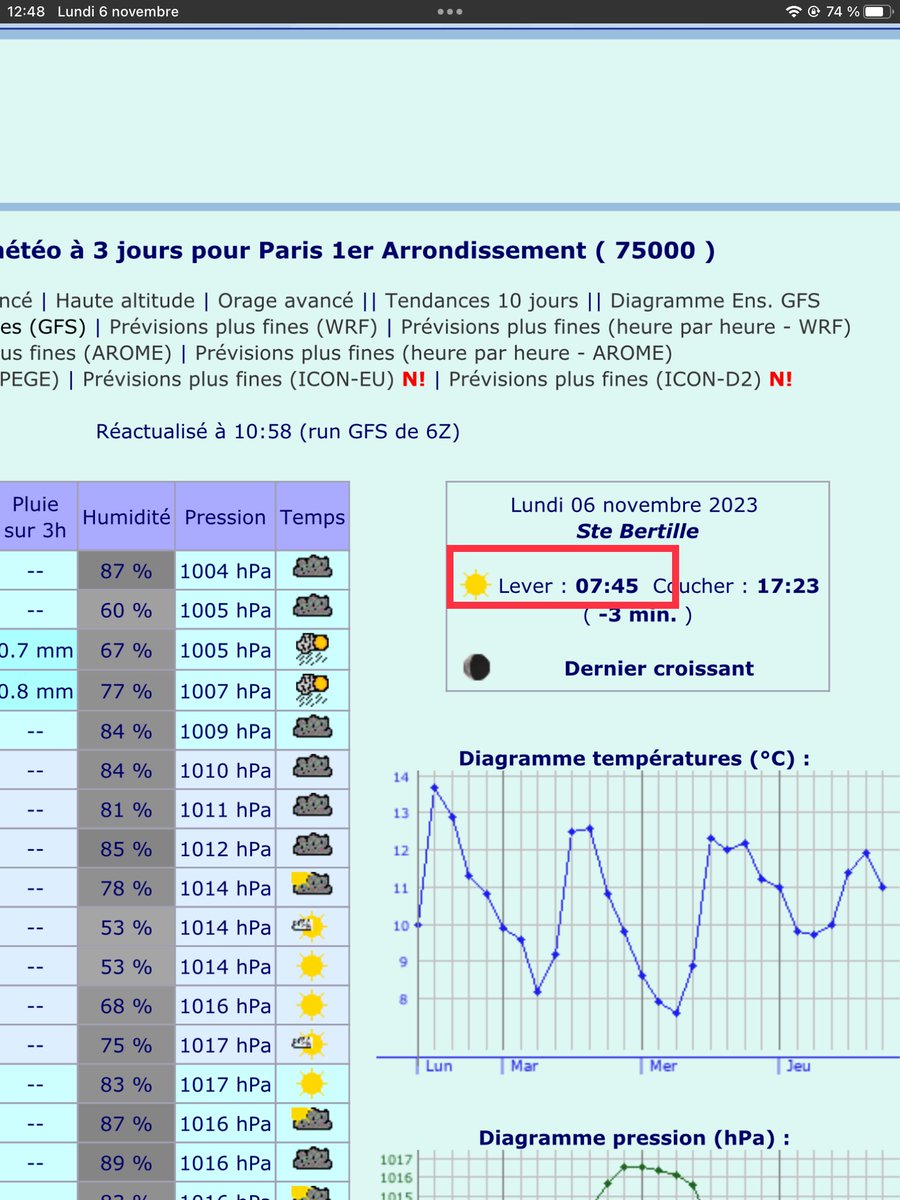Click the sun icon beside Lever
This screenshot has width=900, height=1200.
(476, 584)
